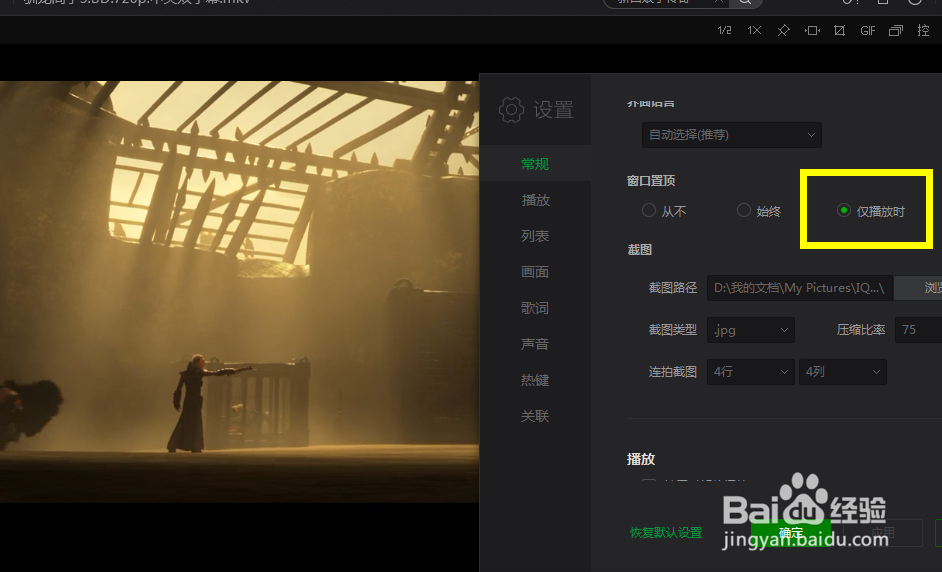Click the 截图 section heading

640,249
